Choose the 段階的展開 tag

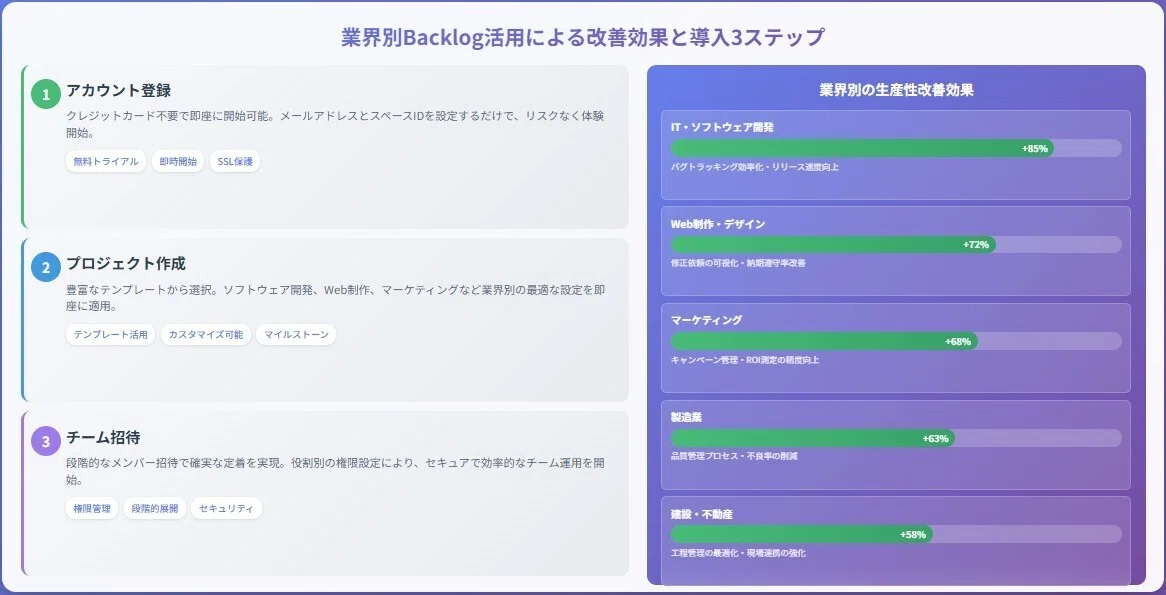(x=155, y=509)
